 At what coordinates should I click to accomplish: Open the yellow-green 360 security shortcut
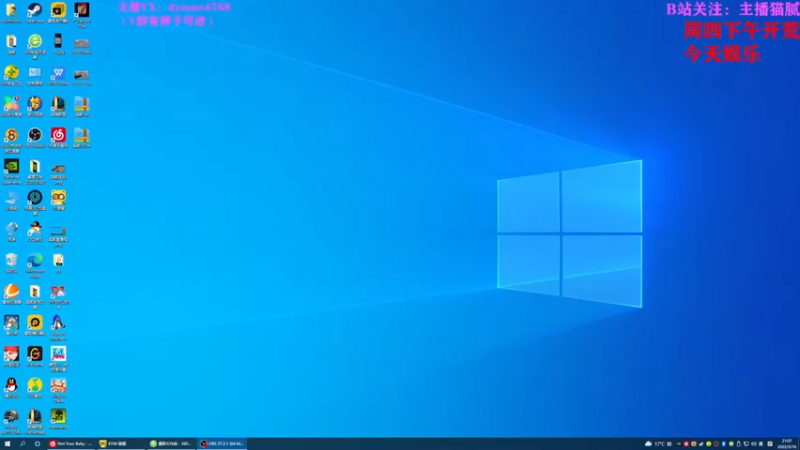(x=11, y=75)
